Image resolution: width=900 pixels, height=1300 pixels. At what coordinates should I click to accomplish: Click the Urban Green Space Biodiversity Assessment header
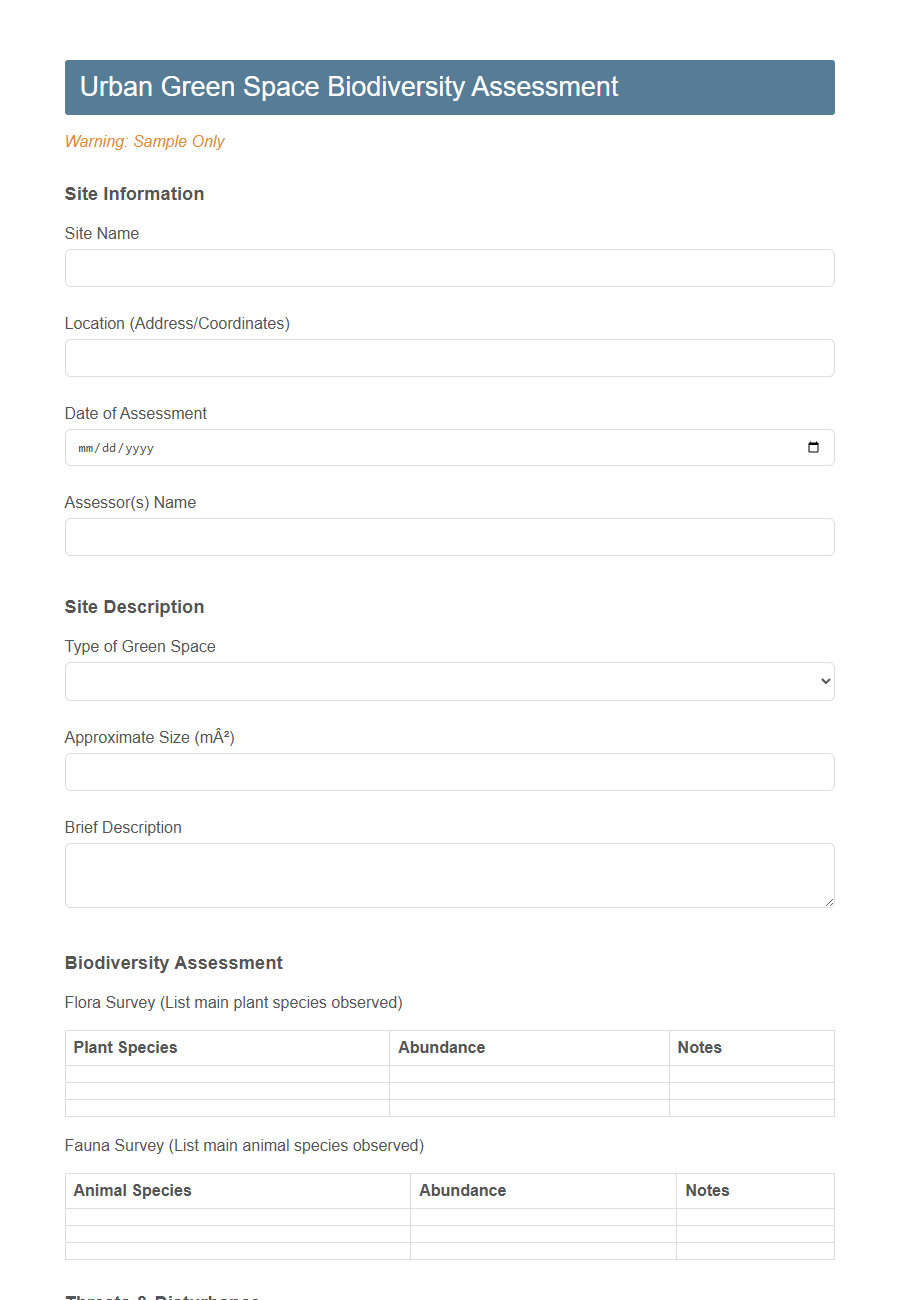pos(348,87)
